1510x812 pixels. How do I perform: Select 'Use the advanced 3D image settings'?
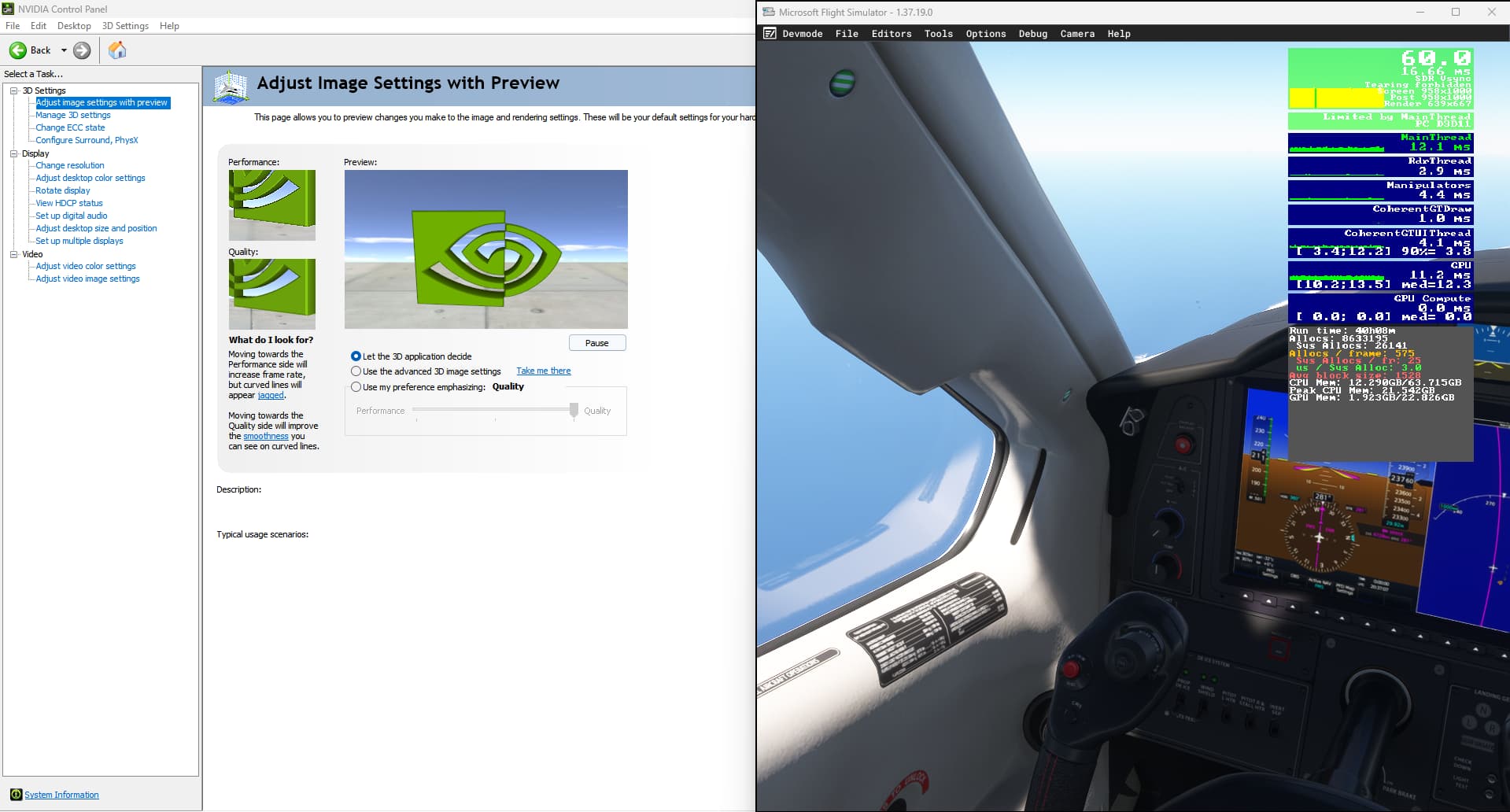[x=356, y=371]
